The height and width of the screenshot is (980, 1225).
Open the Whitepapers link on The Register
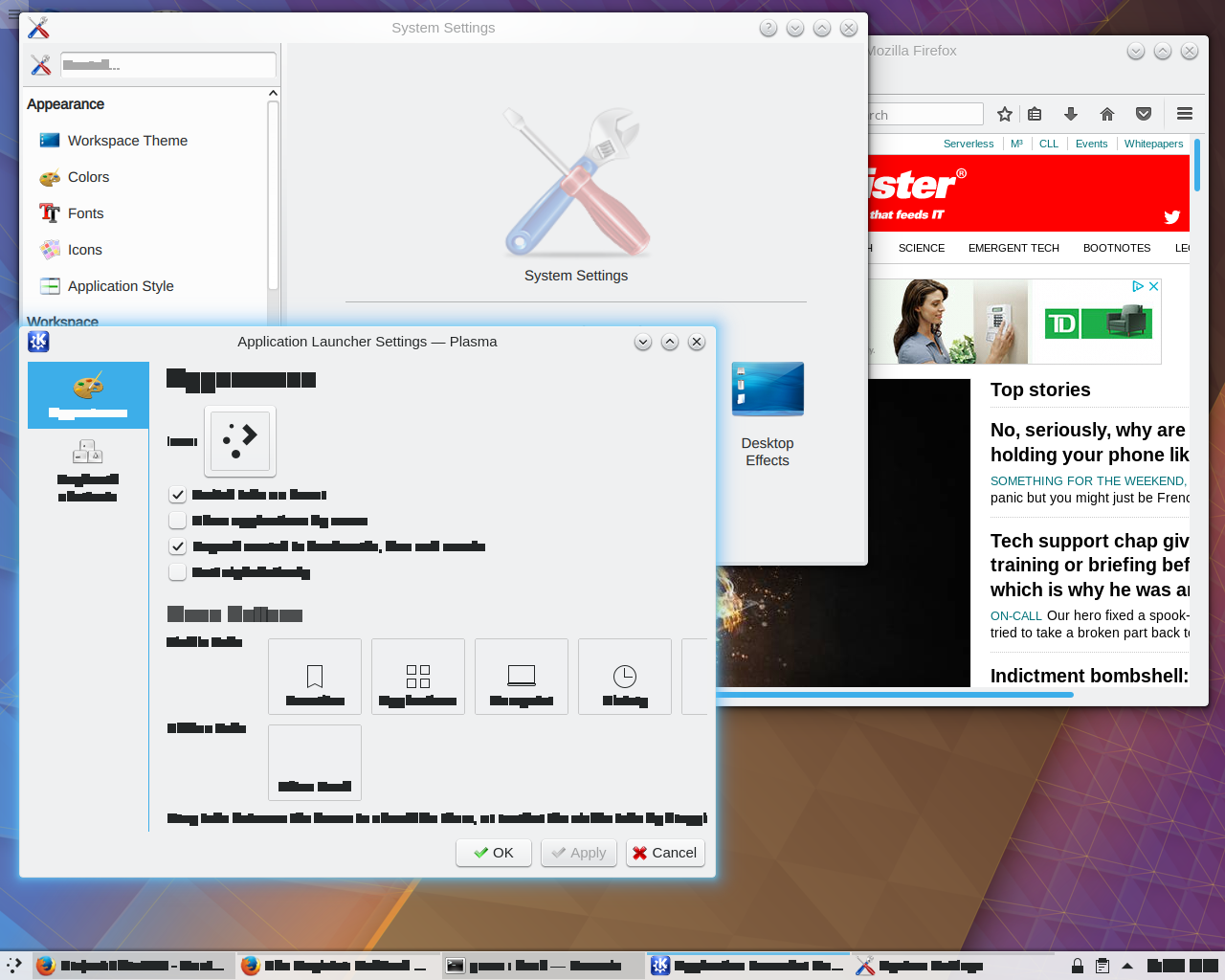pos(1153,144)
